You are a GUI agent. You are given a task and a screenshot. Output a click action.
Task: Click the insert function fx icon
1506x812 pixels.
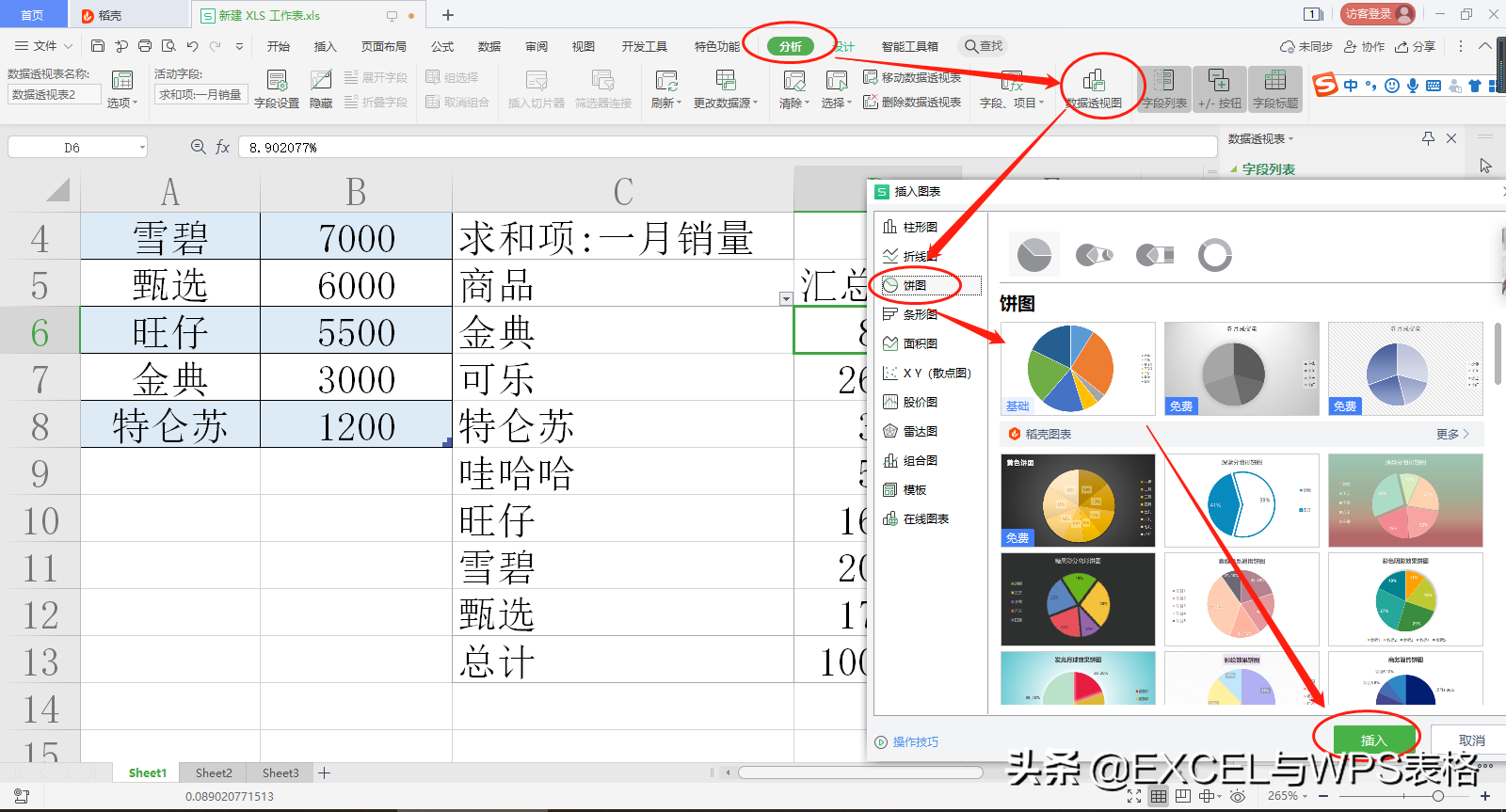pos(223,147)
